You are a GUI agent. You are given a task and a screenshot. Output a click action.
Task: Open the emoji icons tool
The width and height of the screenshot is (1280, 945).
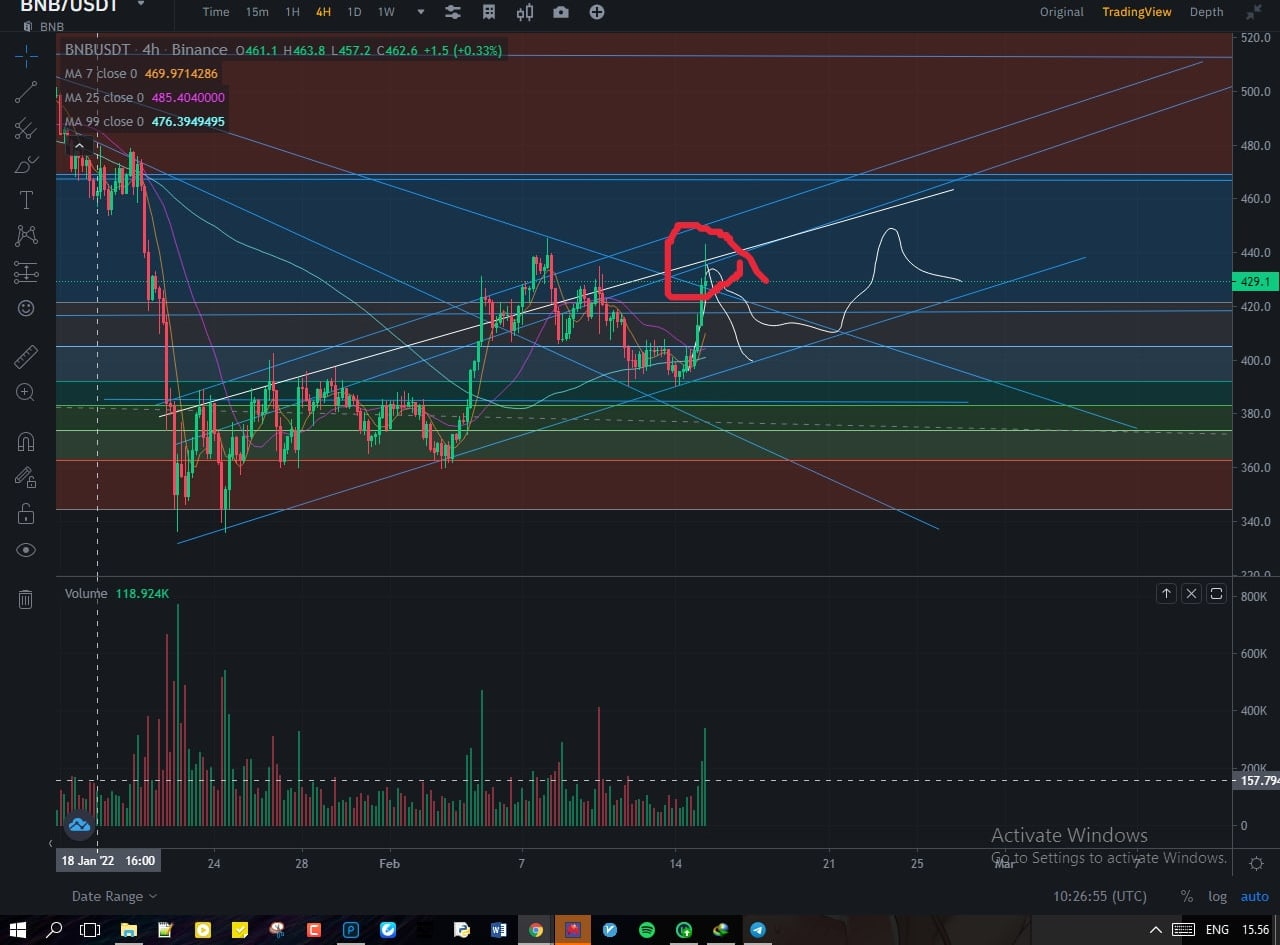(x=26, y=308)
